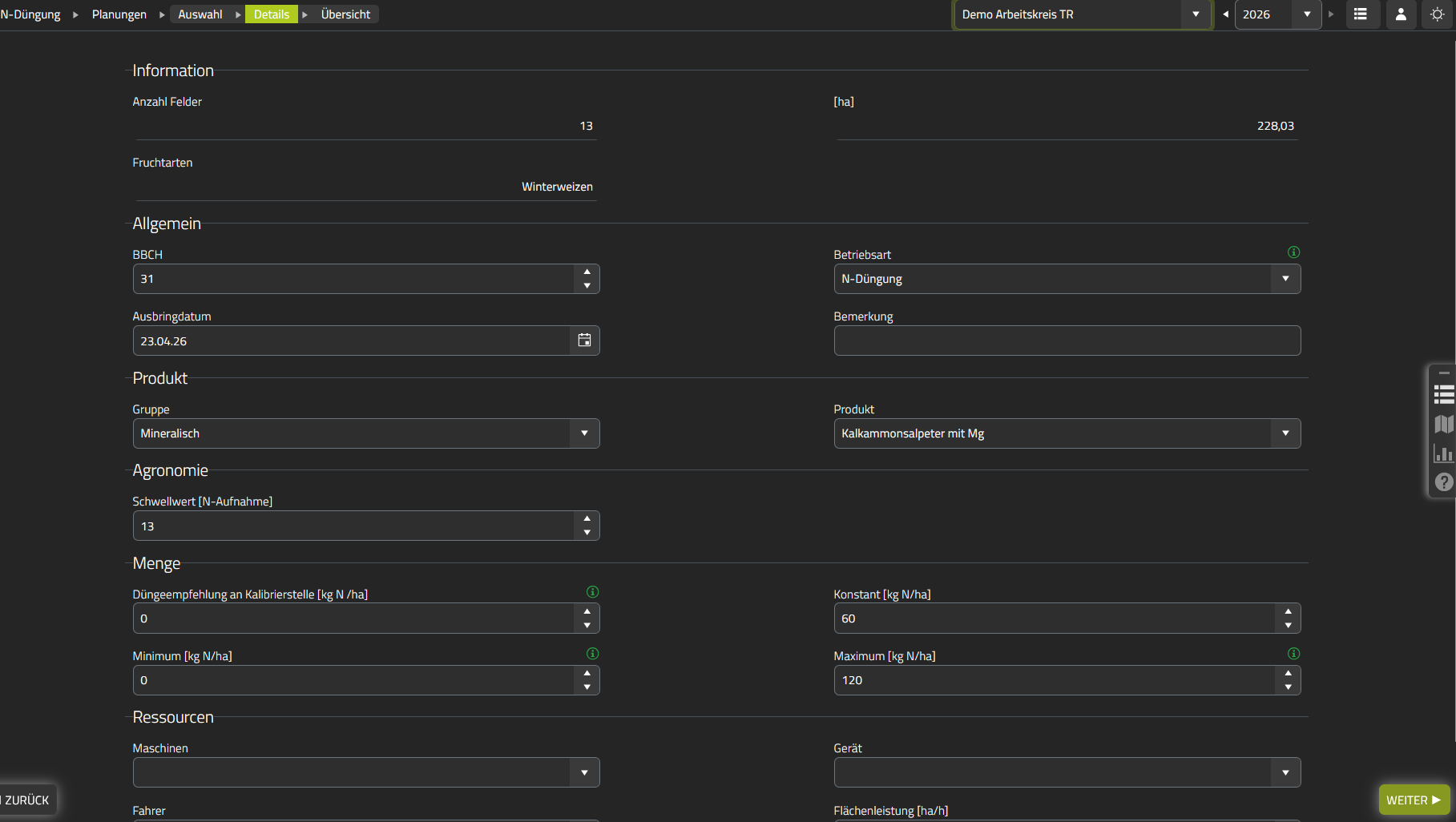Image resolution: width=1456 pixels, height=822 pixels.
Task: Decrease Schwellwert N-Aufnahme value
Action: (x=587, y=533)
